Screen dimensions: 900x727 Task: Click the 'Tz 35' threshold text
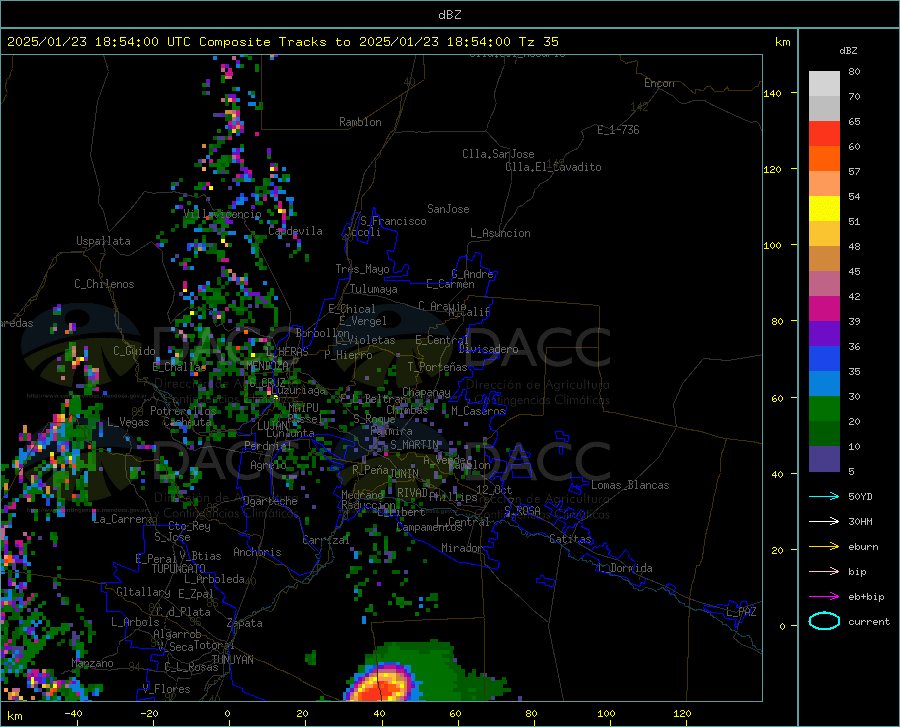tap(538, 42)
